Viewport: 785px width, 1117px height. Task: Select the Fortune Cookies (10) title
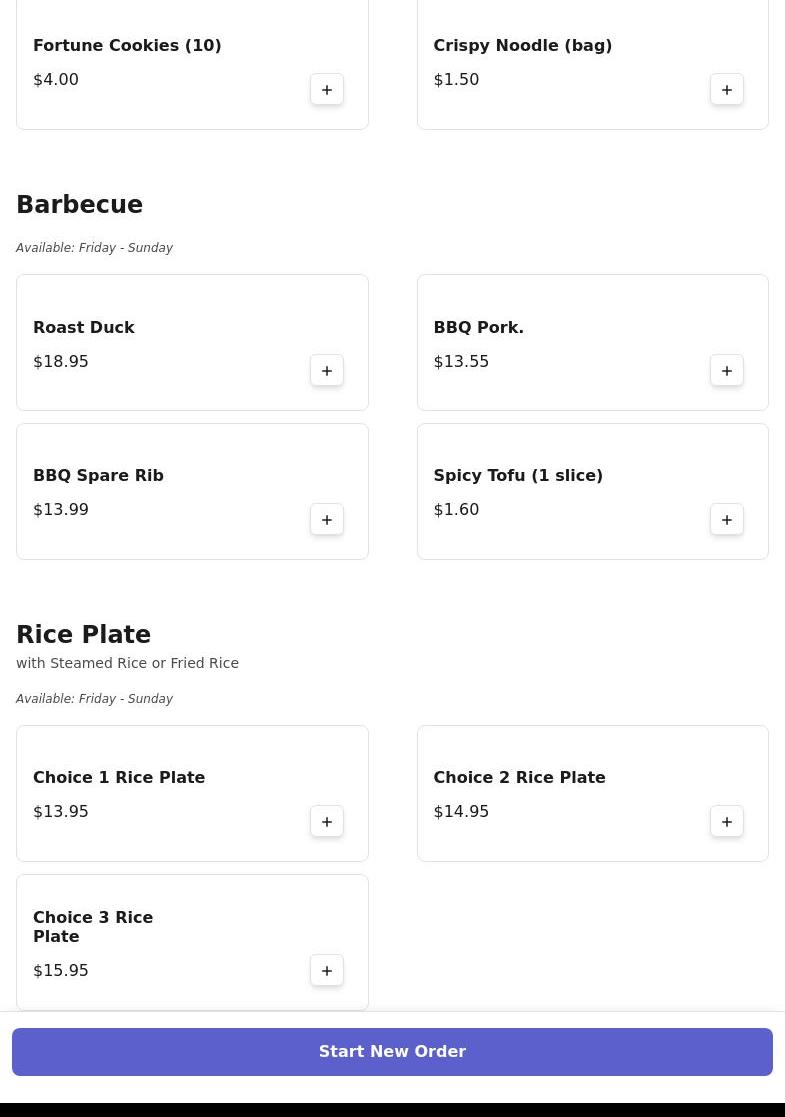tap(127, 46)
